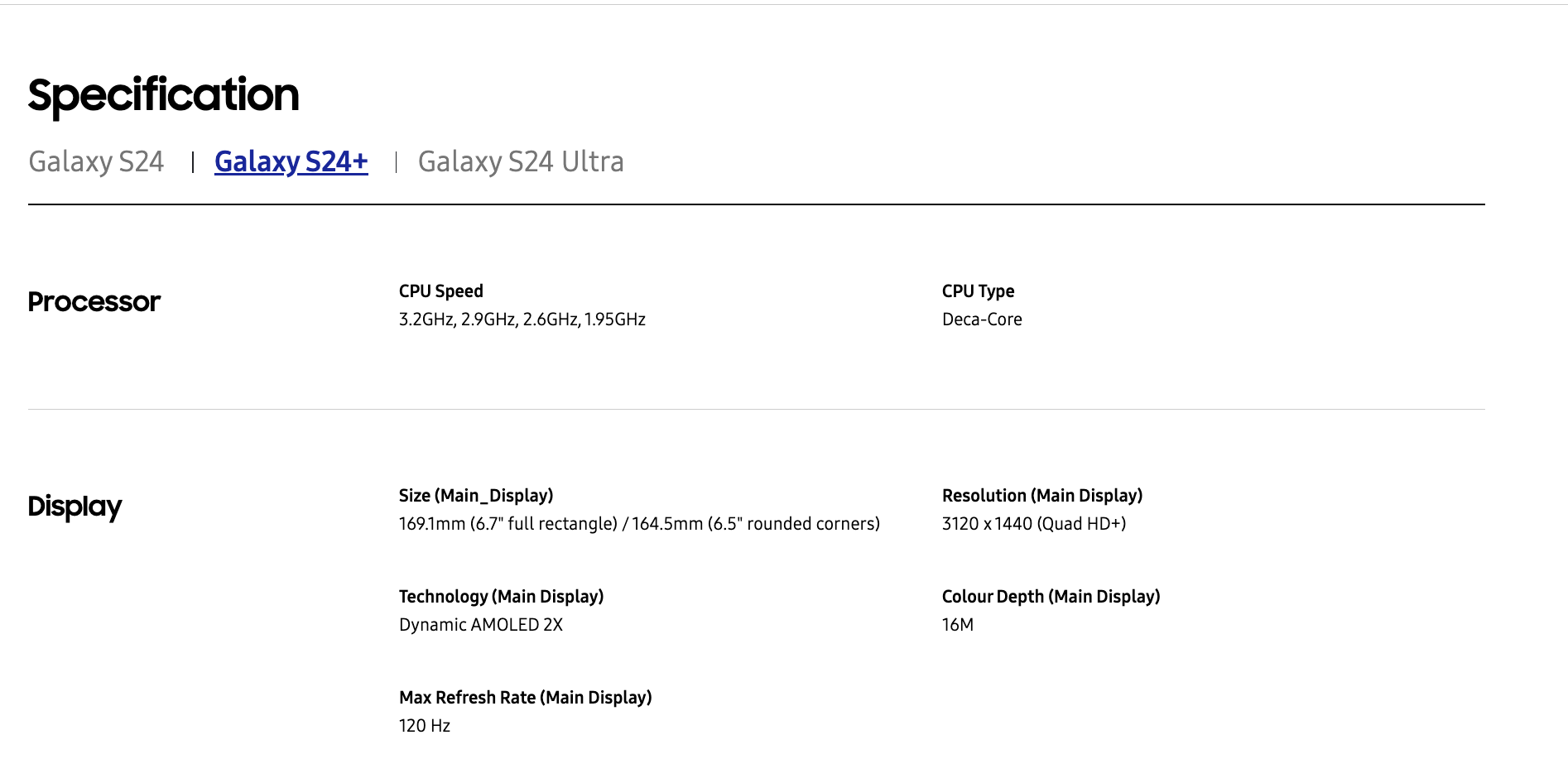
Task: Click the Colour Depth (Main Display) label
Action: [x=1051, y=597]
